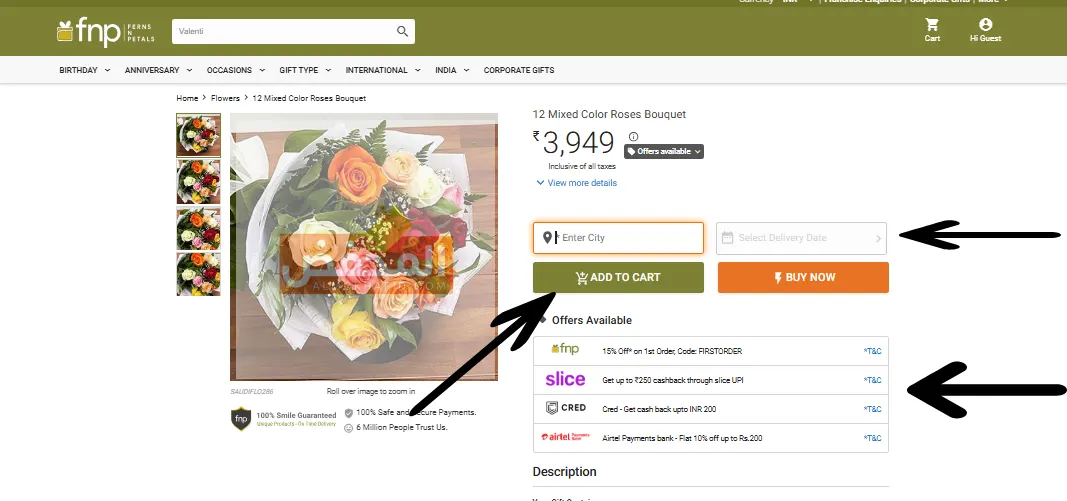Open the International menu dropdown

coord(381,70)
